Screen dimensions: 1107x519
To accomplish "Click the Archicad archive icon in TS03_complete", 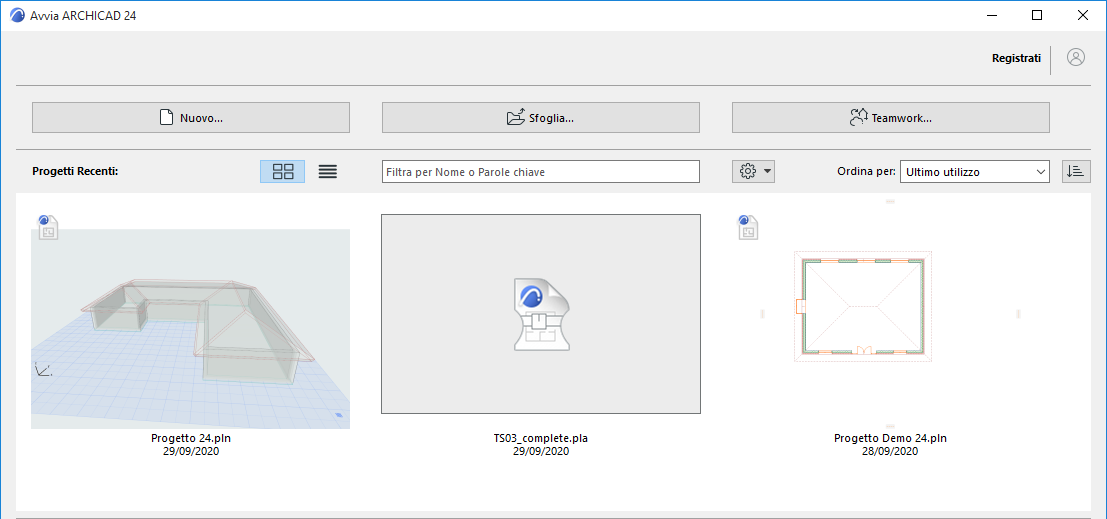I will pyautogui.click(x=541, y=314).
